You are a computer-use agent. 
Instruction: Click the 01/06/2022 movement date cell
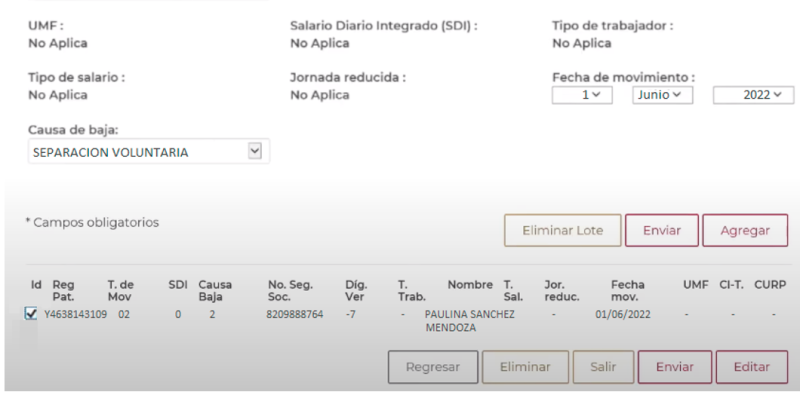pyautogui.click(x=622, y=314)
